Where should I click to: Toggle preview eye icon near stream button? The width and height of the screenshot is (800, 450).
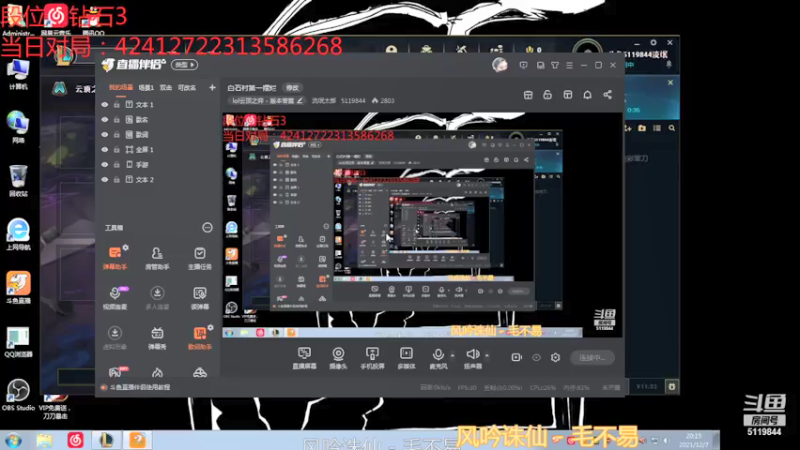(x=536, y=358)
